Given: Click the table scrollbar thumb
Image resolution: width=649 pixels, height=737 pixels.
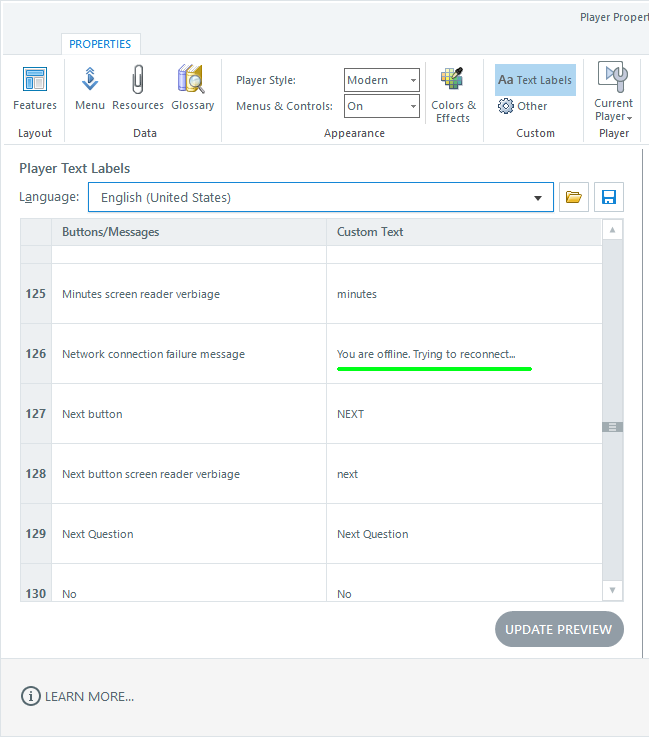Looking at the screenshot, I should [612, 427].
